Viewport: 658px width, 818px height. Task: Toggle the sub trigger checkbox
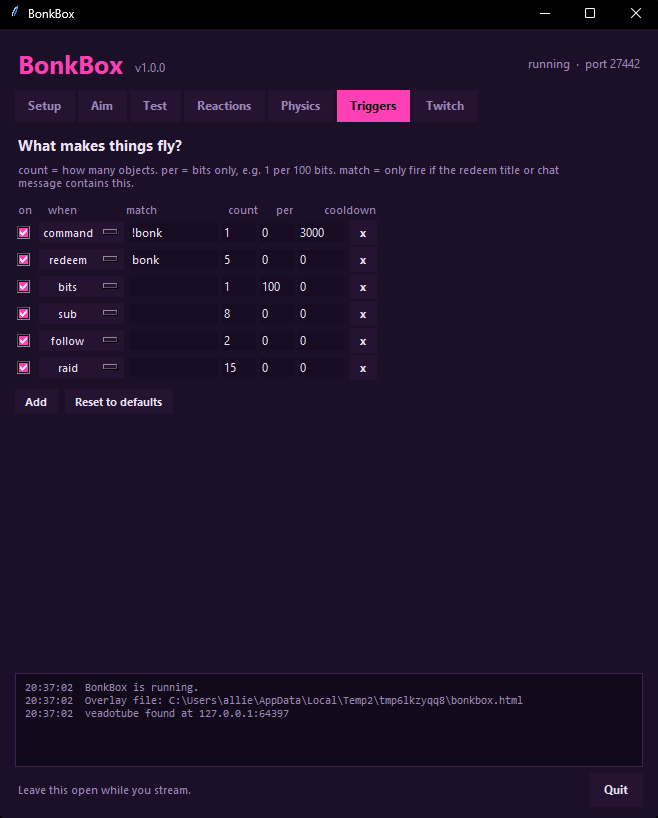[x=23, y=314]
